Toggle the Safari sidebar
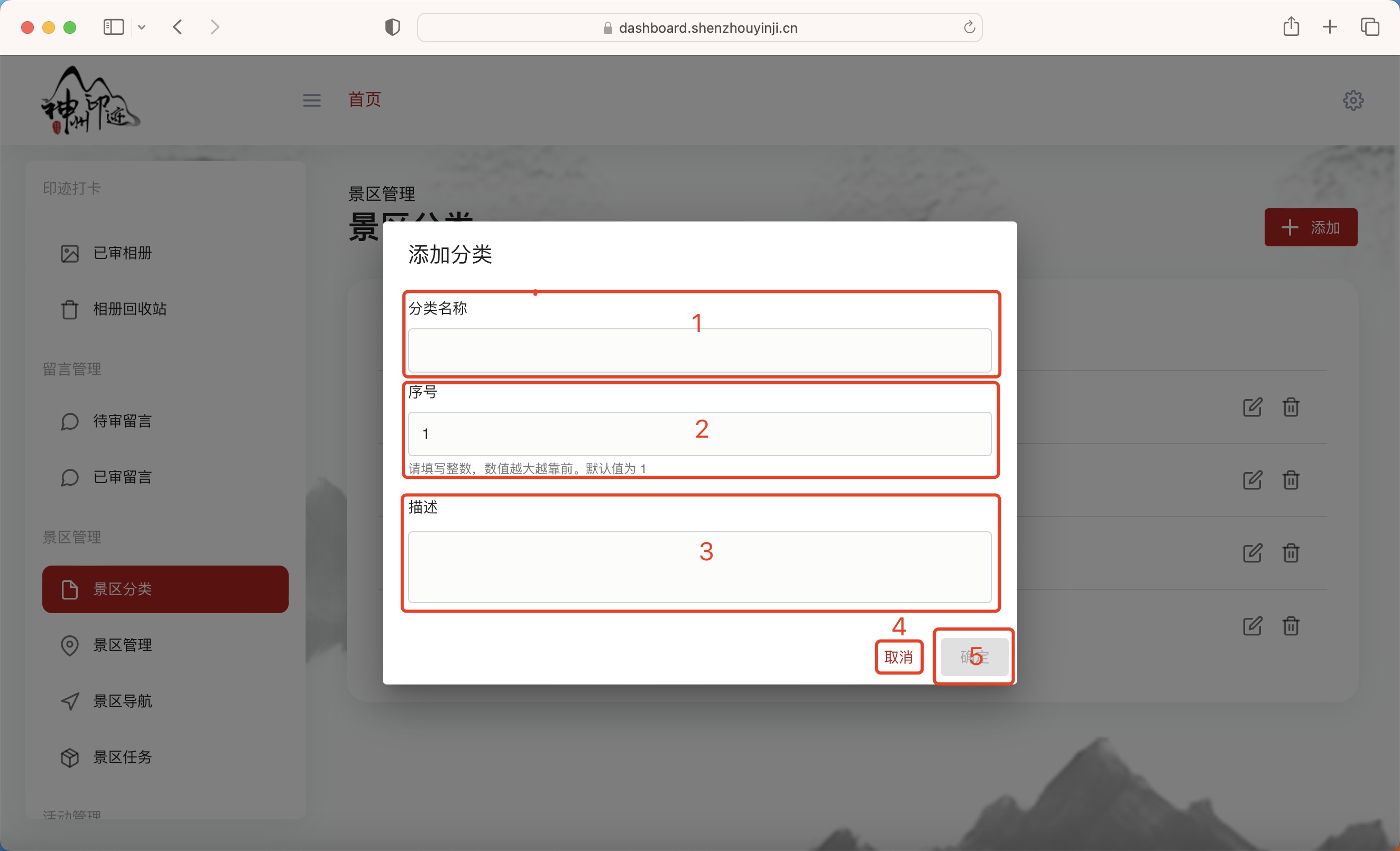 click(x=114, y=27)
